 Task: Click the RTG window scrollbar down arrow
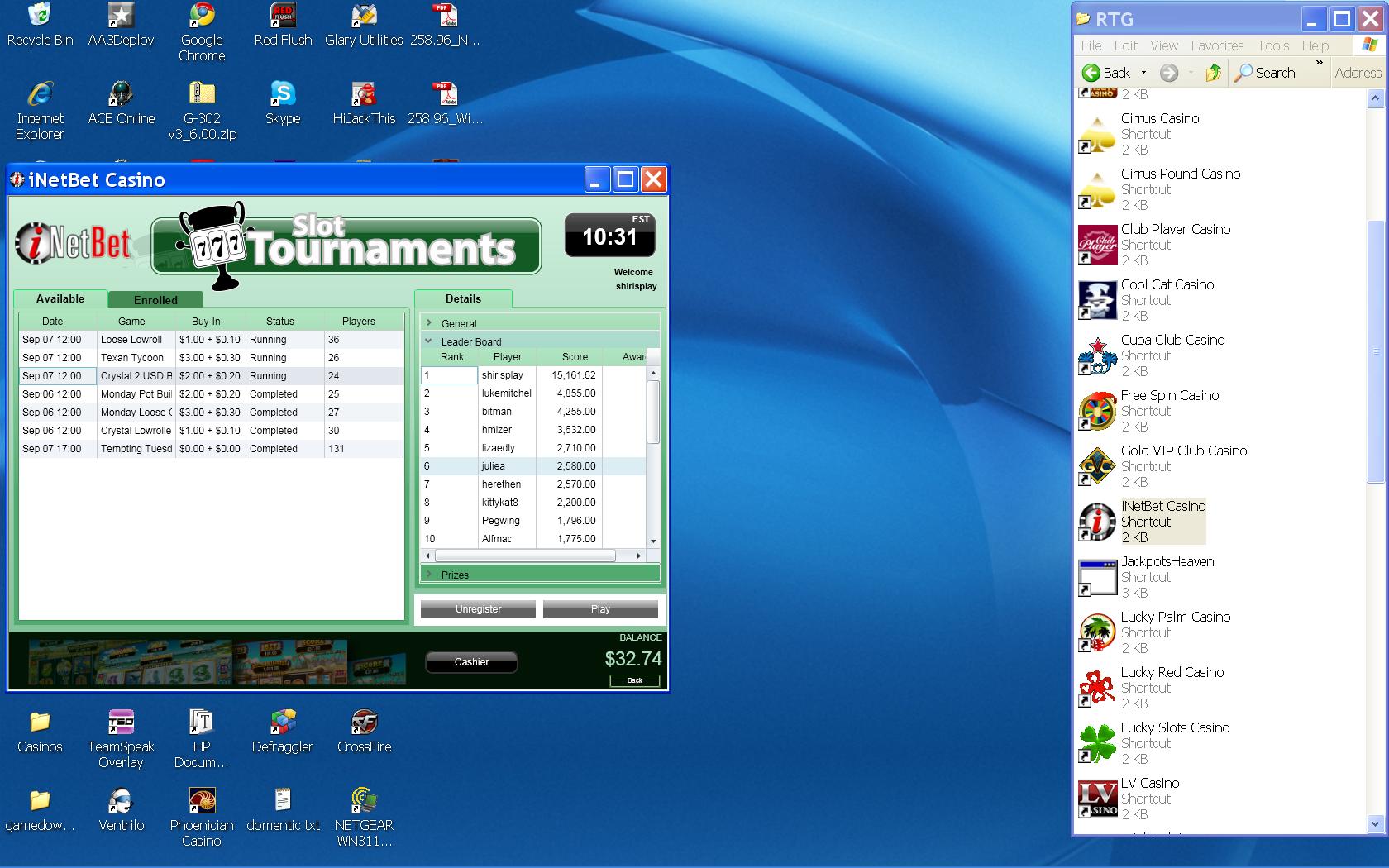point(1375,823)
